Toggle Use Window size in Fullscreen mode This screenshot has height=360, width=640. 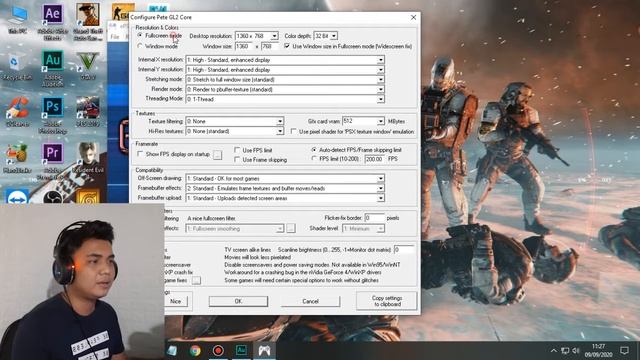pos(287,46)
